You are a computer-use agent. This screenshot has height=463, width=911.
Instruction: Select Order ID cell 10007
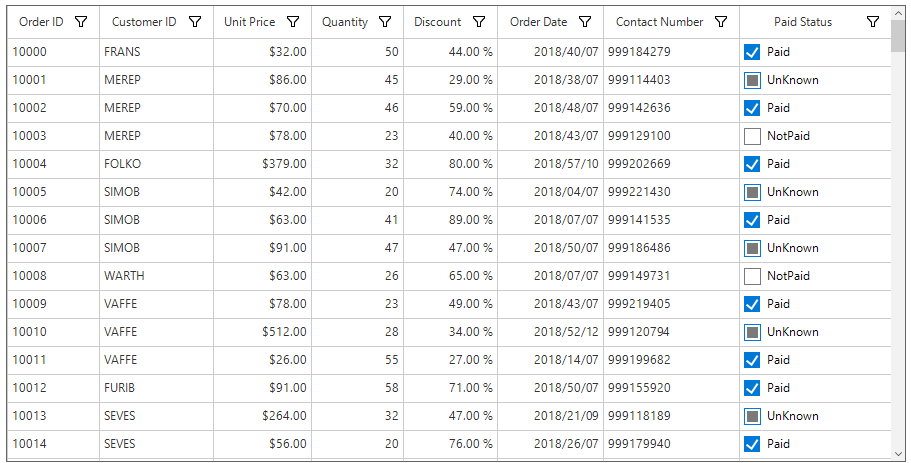(x=53, y=248)
